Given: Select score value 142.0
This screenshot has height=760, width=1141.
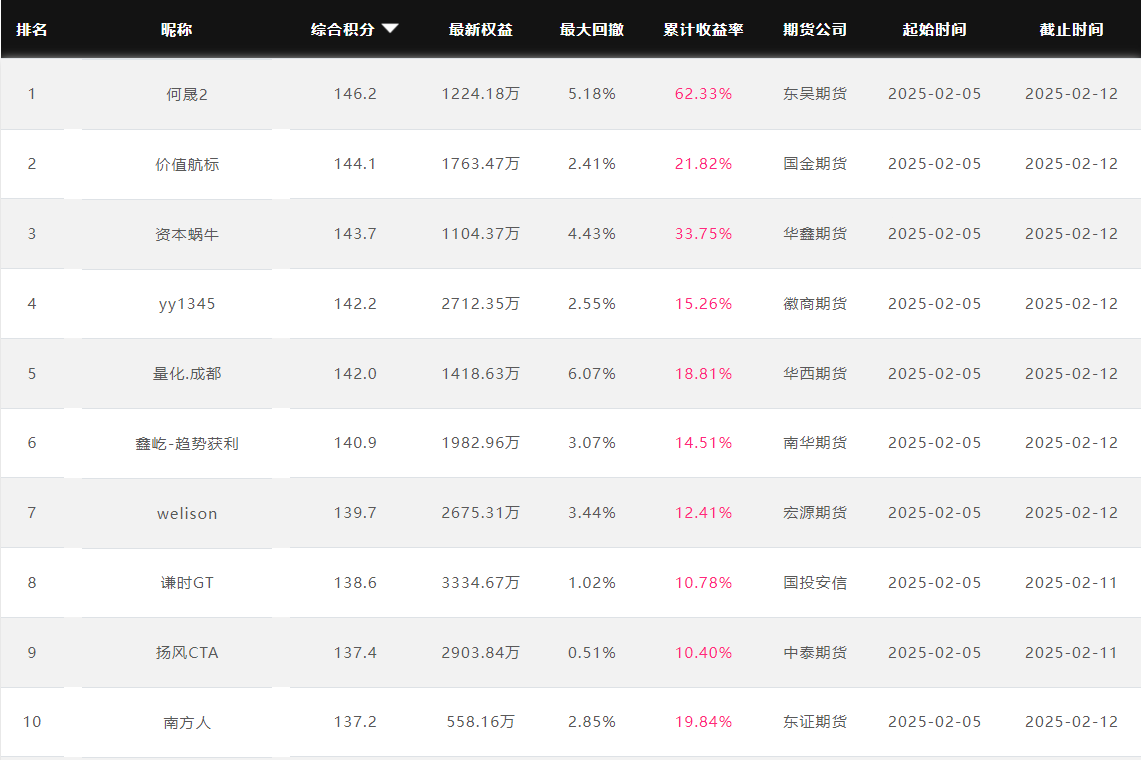Looking at the screenshot, I should [355, 373].
